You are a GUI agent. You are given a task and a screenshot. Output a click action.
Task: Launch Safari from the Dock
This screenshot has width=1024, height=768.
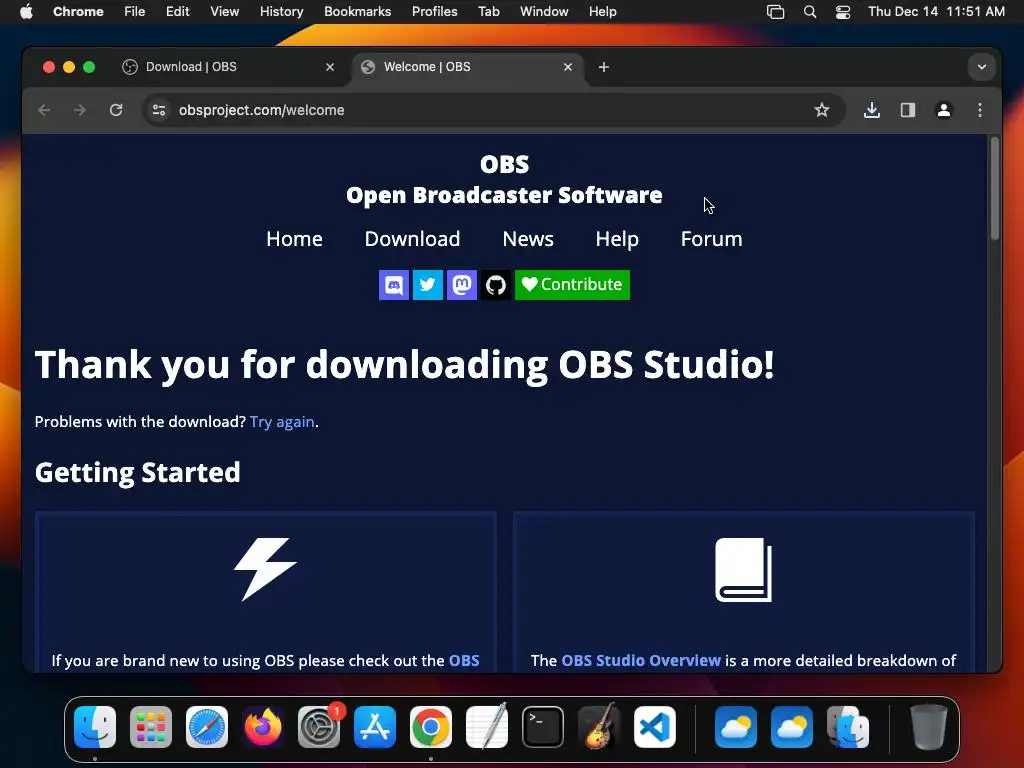tap(207, 727)
